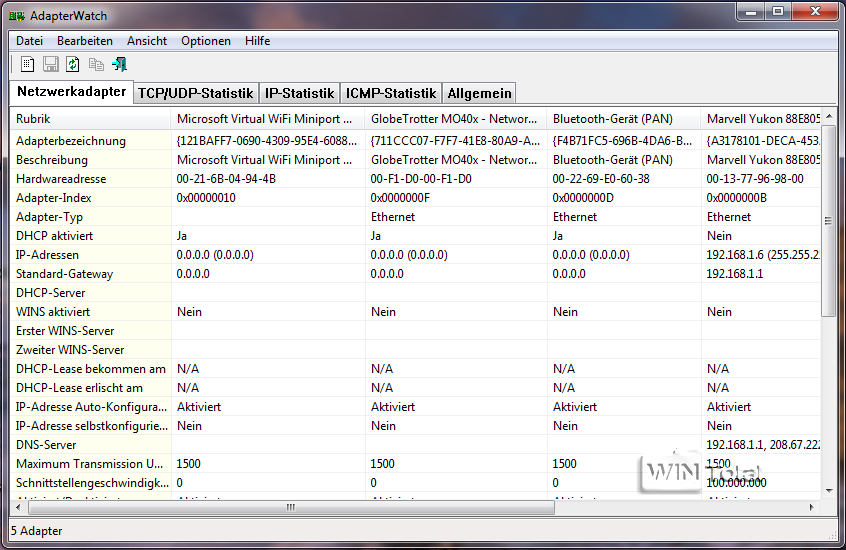Select the Schnittstellengeschwindigk... row label
The image size is (846, 550).
tap(92, 483)
